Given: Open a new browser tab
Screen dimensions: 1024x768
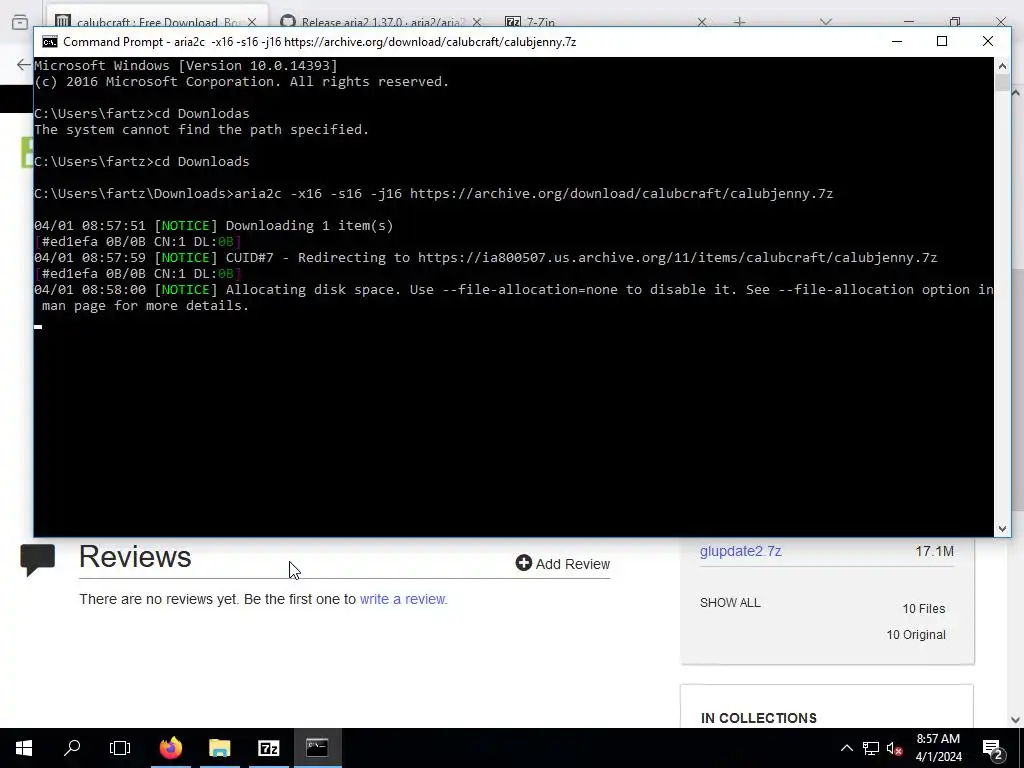Looking at the screenshot, I should pos(739,22).
